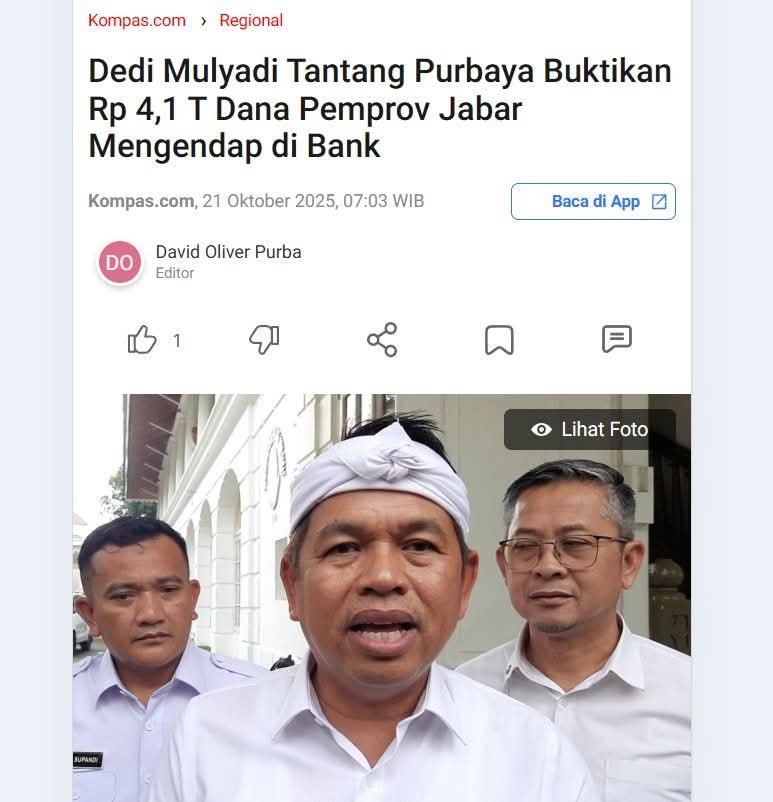Screen dimensions: 773x802
Task: View photo using Lihat Foto button
Action: click(589, 430)
